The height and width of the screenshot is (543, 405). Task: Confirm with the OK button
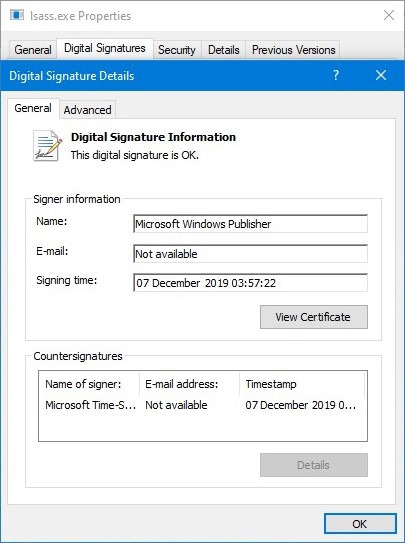[x=360, y=524]
